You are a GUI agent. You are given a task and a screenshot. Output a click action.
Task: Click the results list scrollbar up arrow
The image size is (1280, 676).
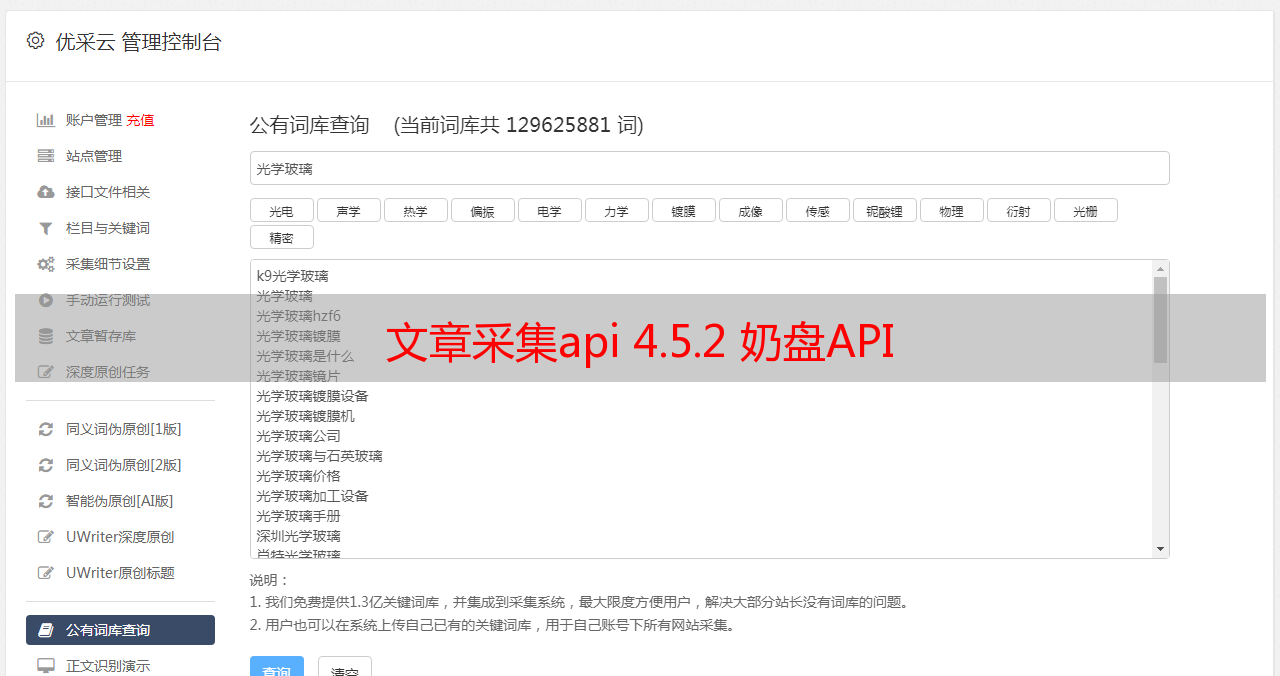1160,269
